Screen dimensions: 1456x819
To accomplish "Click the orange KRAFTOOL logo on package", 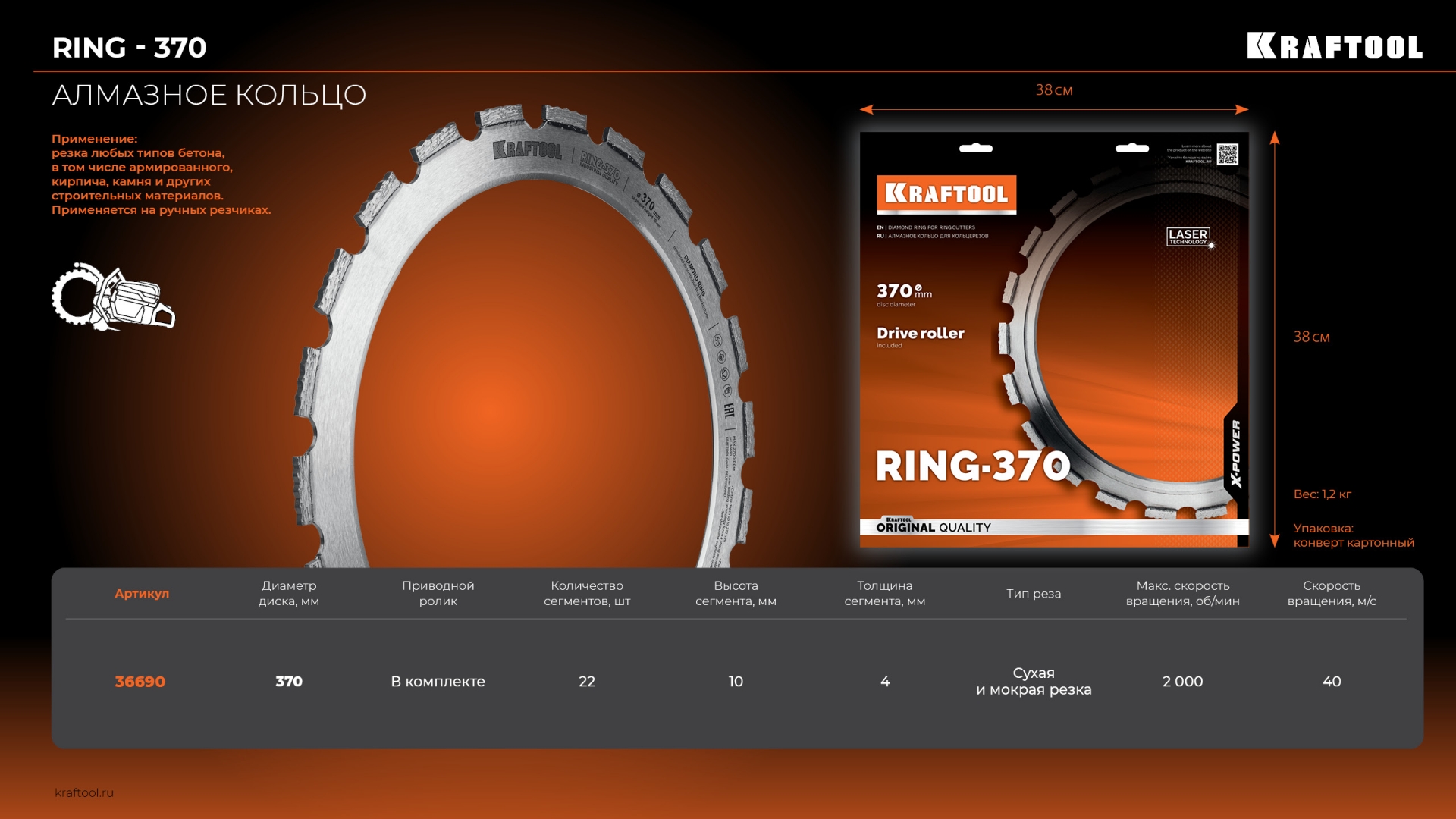I will tap(946, 194).
